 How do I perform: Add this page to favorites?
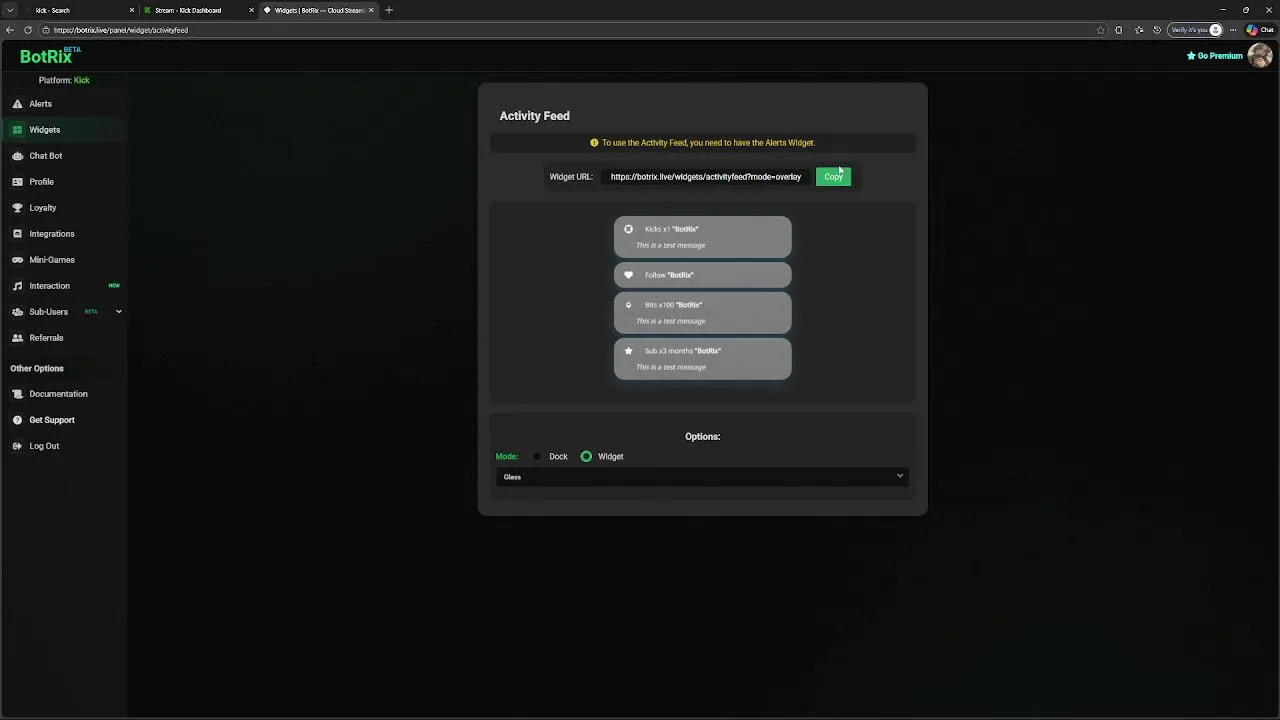click(x=1101, y=30)
